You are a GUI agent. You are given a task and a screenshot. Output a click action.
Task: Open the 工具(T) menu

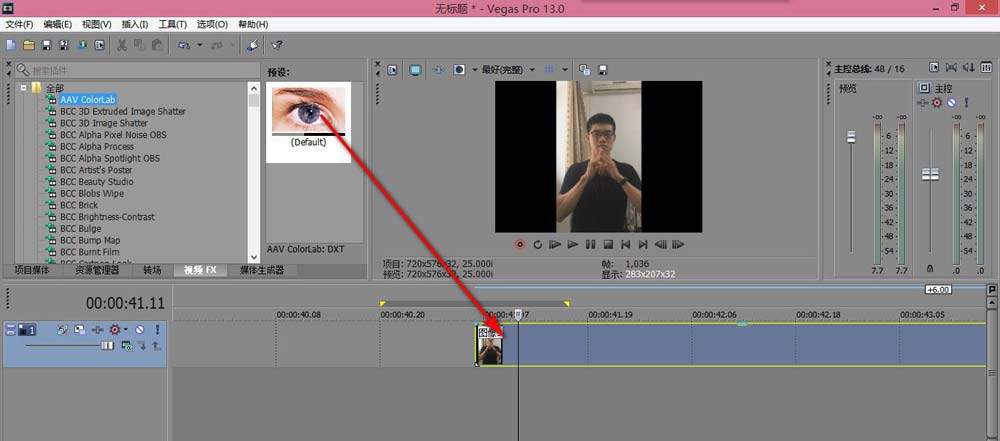(172, 24)
